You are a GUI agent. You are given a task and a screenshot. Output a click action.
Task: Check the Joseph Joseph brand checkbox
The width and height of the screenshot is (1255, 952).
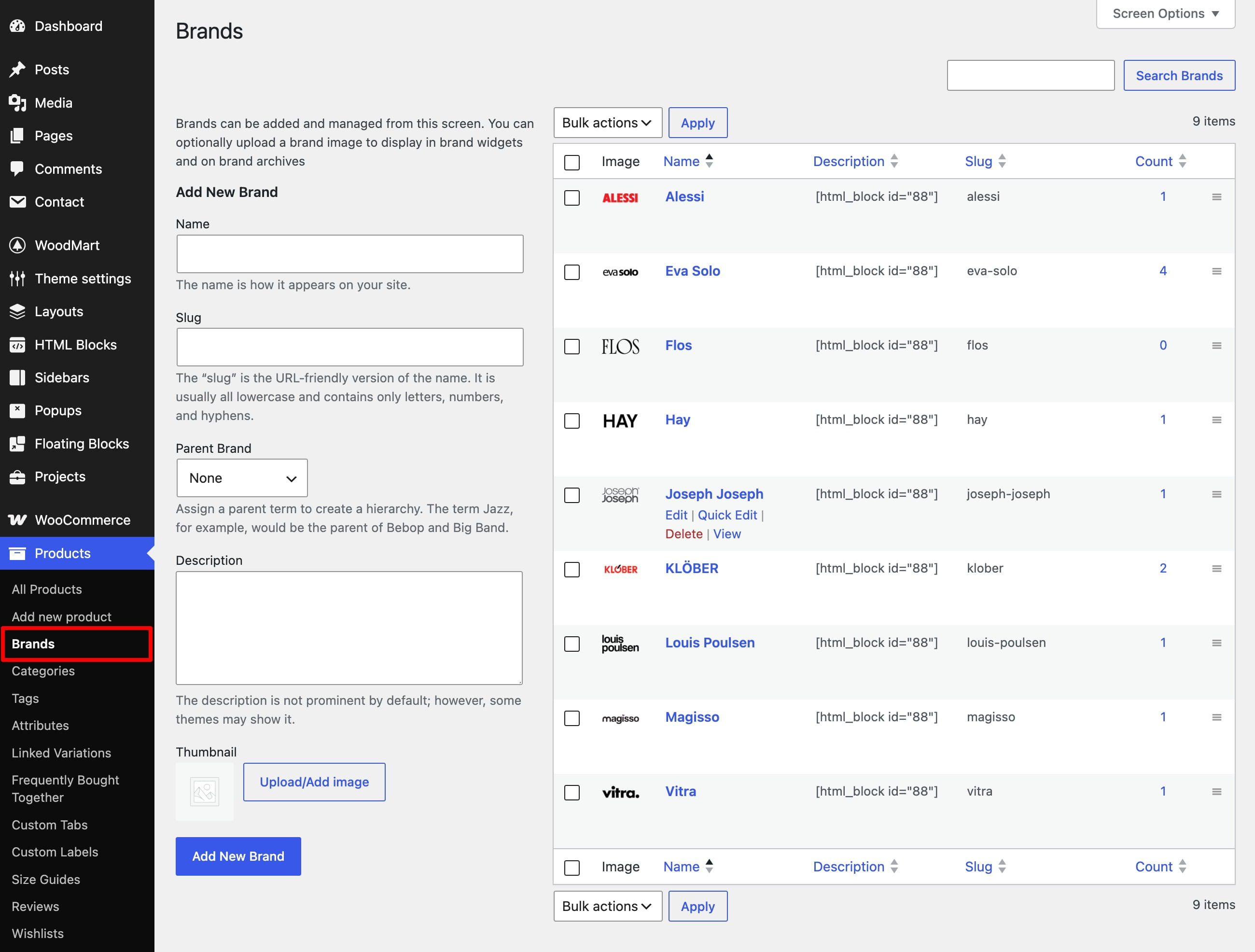point(572,495)
